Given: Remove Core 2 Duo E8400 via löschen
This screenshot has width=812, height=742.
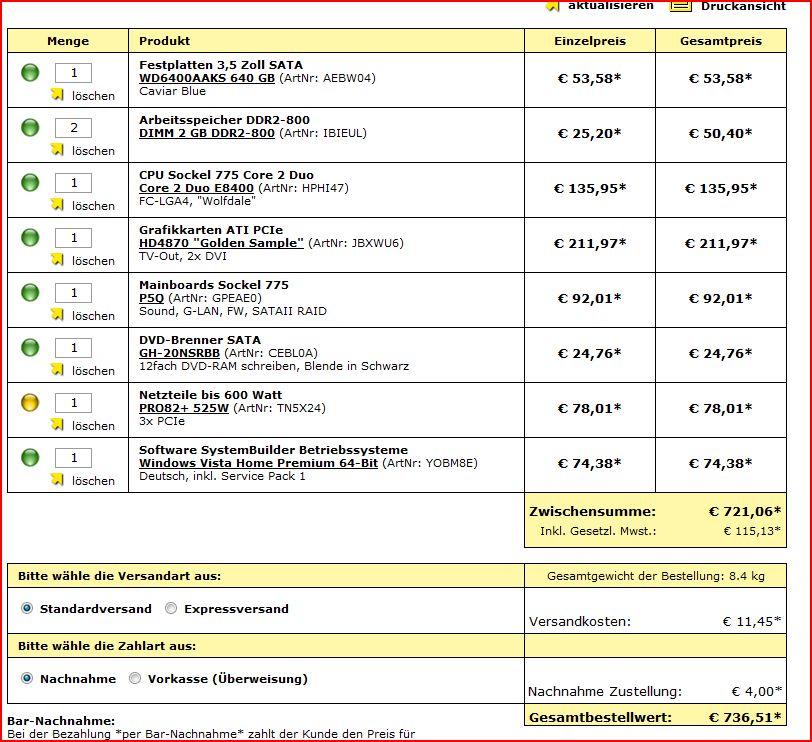Looking at the screenshot, I should click(93, 206).
